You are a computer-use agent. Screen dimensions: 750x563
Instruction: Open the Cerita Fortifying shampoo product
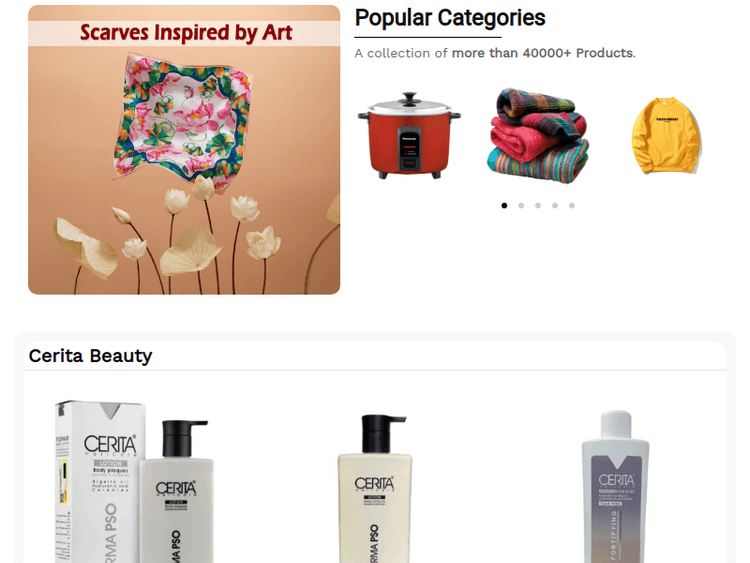pos(616,486)
